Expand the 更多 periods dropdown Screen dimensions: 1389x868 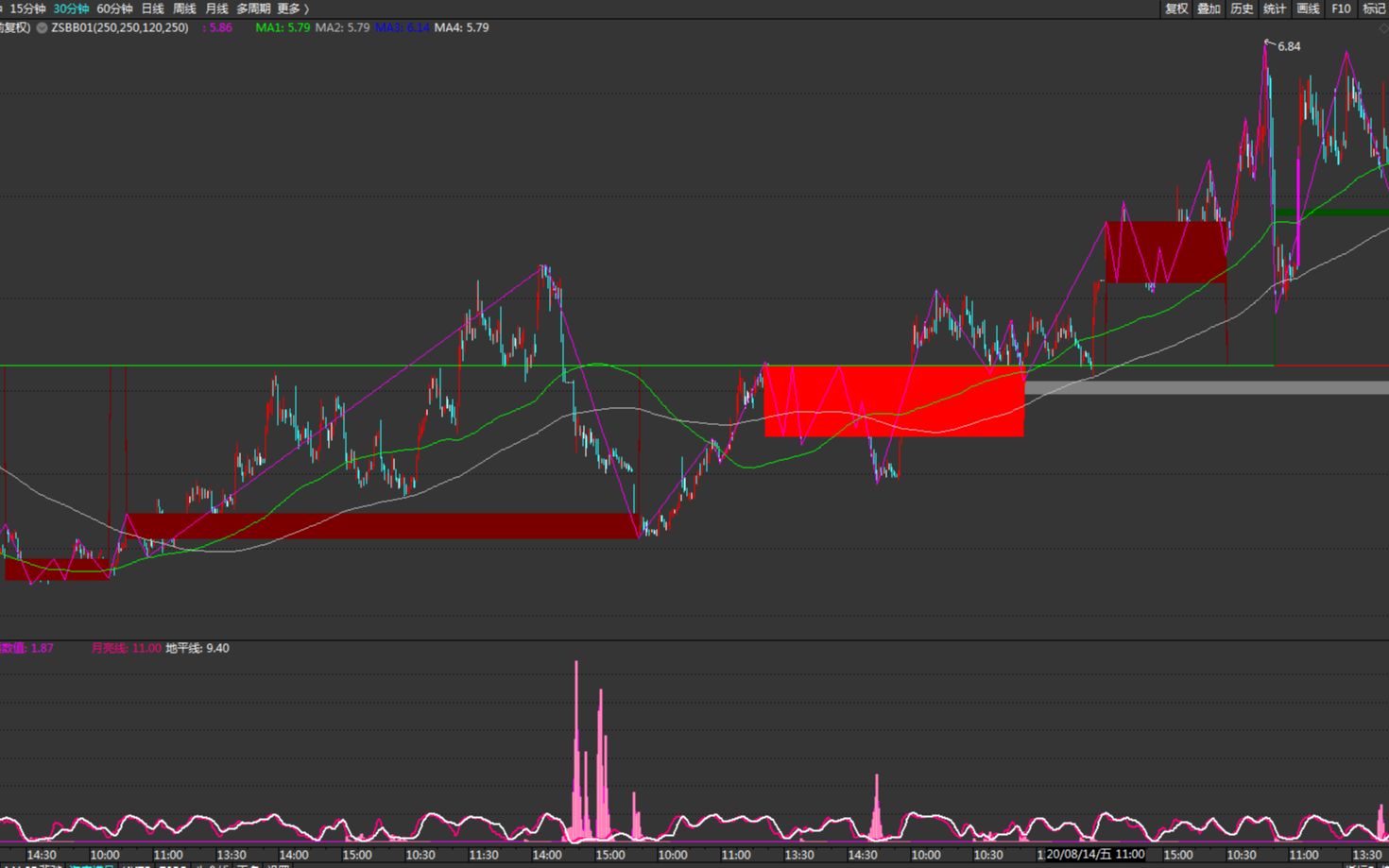click(x=293, y=9)
